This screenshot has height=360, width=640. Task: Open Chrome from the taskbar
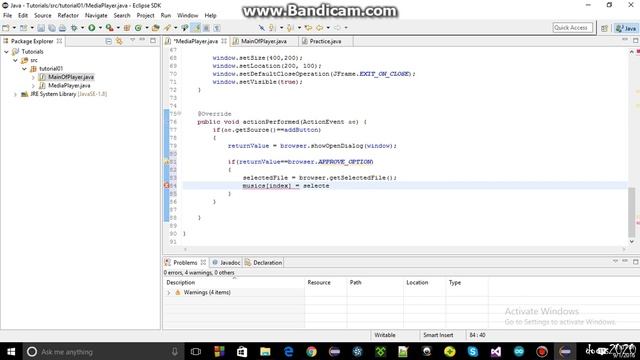[311, 351]
